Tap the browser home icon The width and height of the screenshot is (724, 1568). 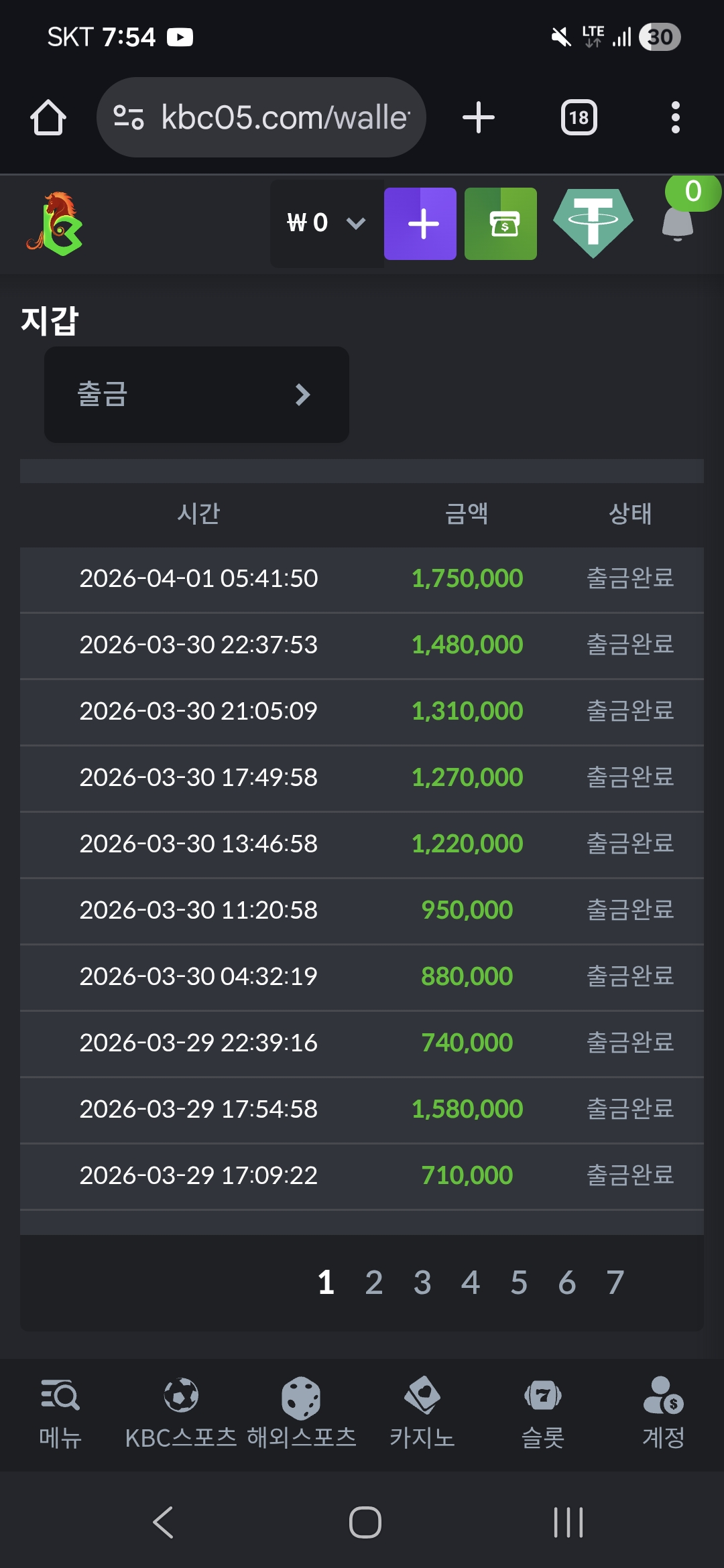tap(48, 118)
